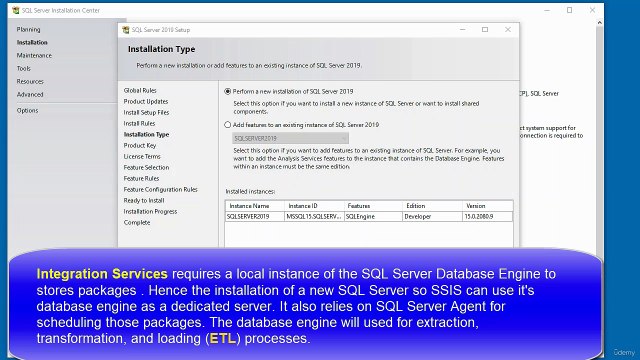Click Ready to Install step

pos(144,201)
